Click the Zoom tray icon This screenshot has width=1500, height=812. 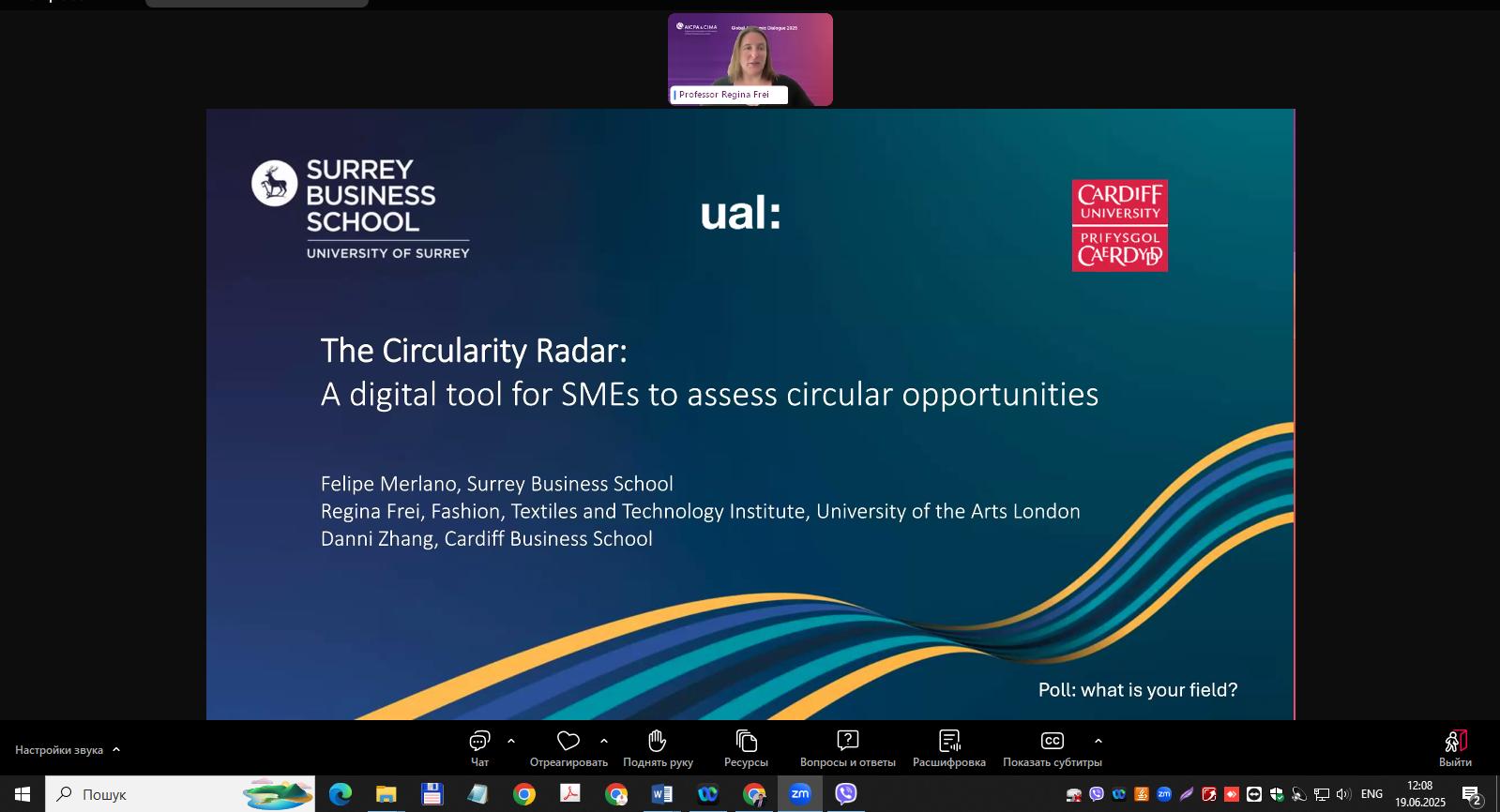1164,794
